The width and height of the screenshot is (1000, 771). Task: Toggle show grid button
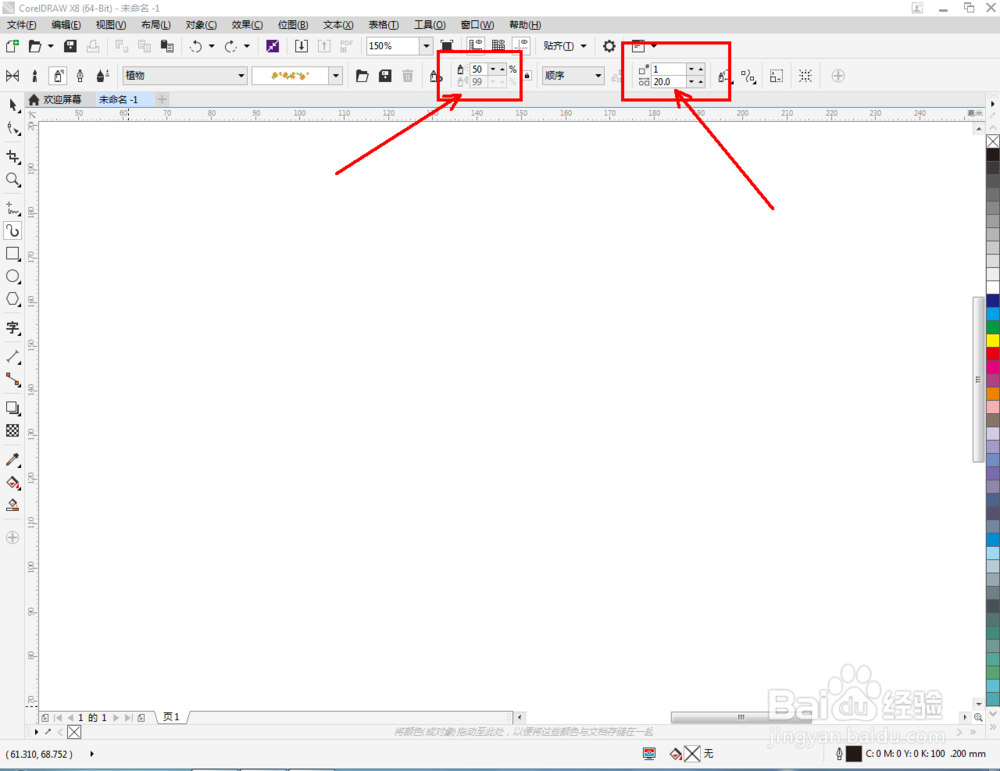coord(498,46)
